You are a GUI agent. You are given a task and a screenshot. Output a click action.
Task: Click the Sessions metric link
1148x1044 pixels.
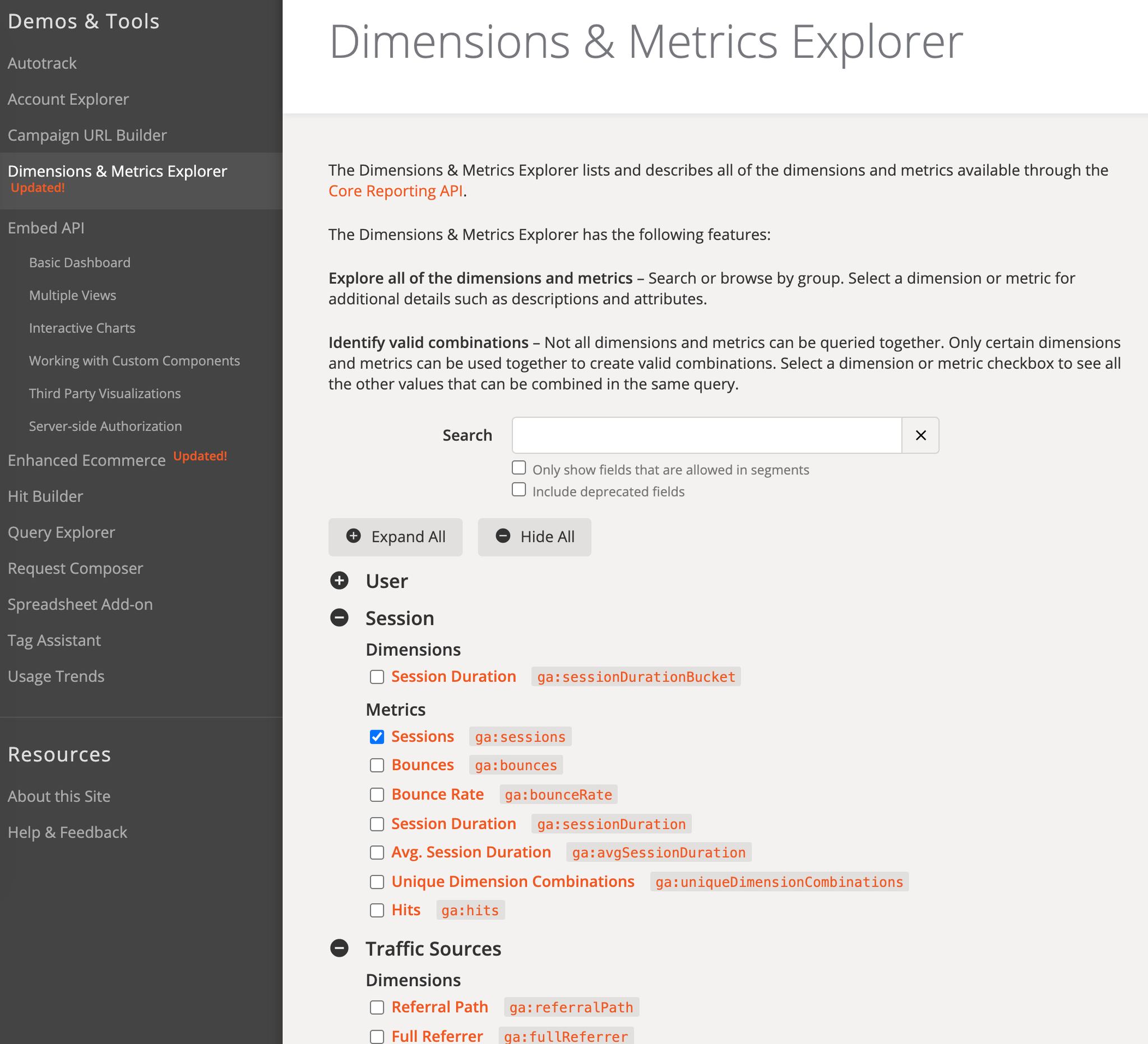(x=423, y=736)
